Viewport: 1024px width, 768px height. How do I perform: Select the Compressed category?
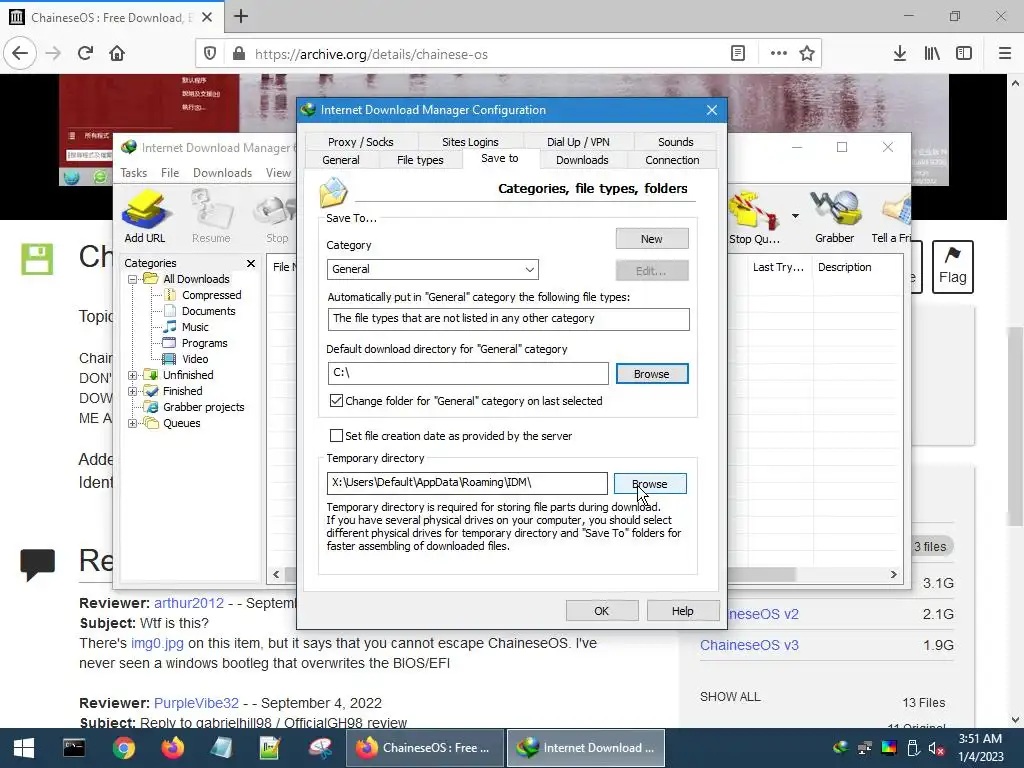click(x=211, y=295)
